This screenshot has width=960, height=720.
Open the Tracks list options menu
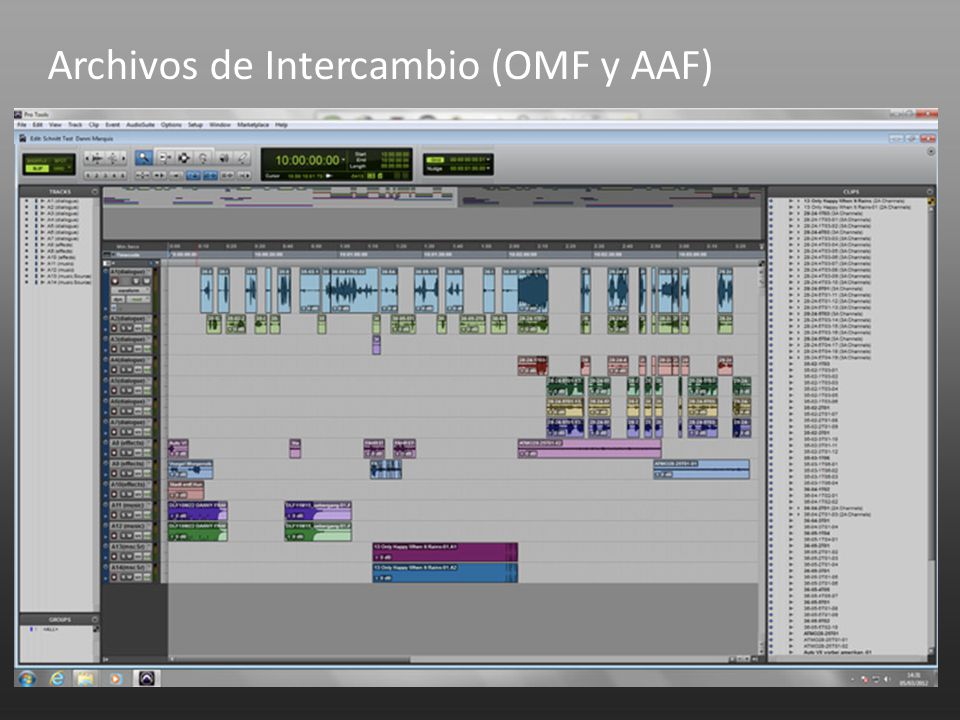pyautogui.click(x=94, y=192)
